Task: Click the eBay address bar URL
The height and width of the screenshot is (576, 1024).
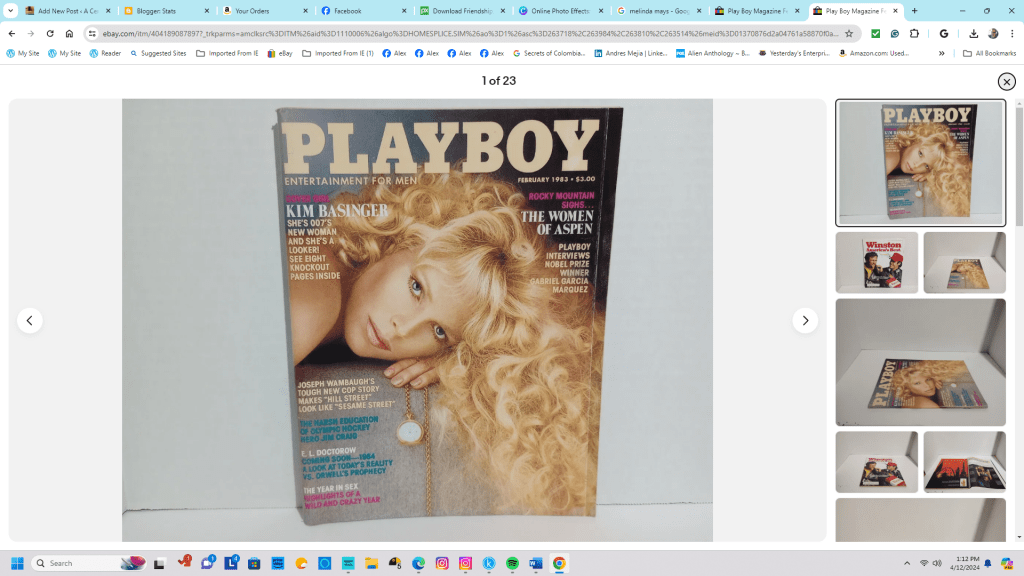Action: click(460, 33)
